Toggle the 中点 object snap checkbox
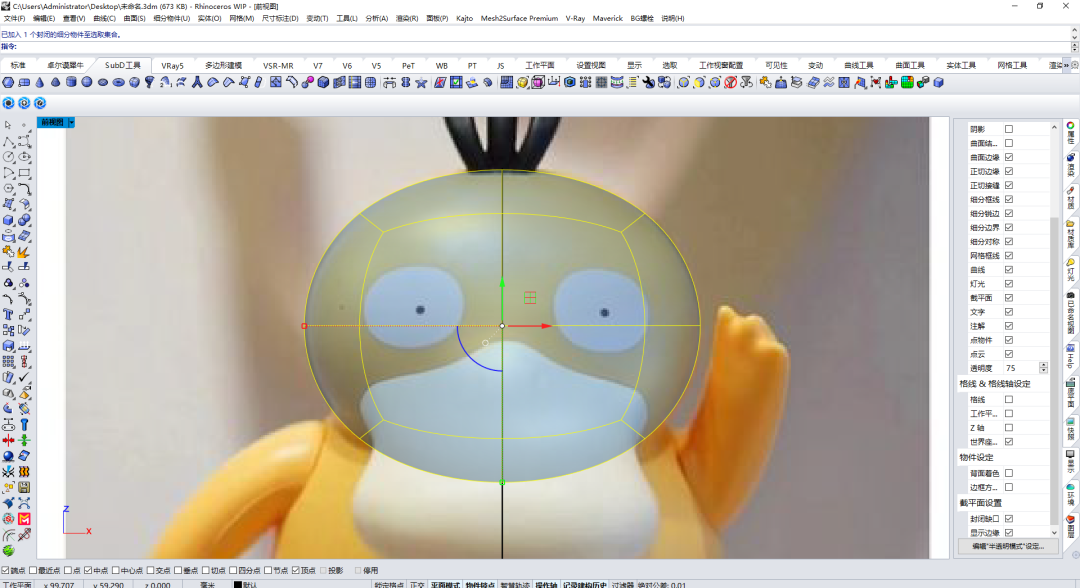The height and width of the screenshot is (588, 1080). coord(88,570)
